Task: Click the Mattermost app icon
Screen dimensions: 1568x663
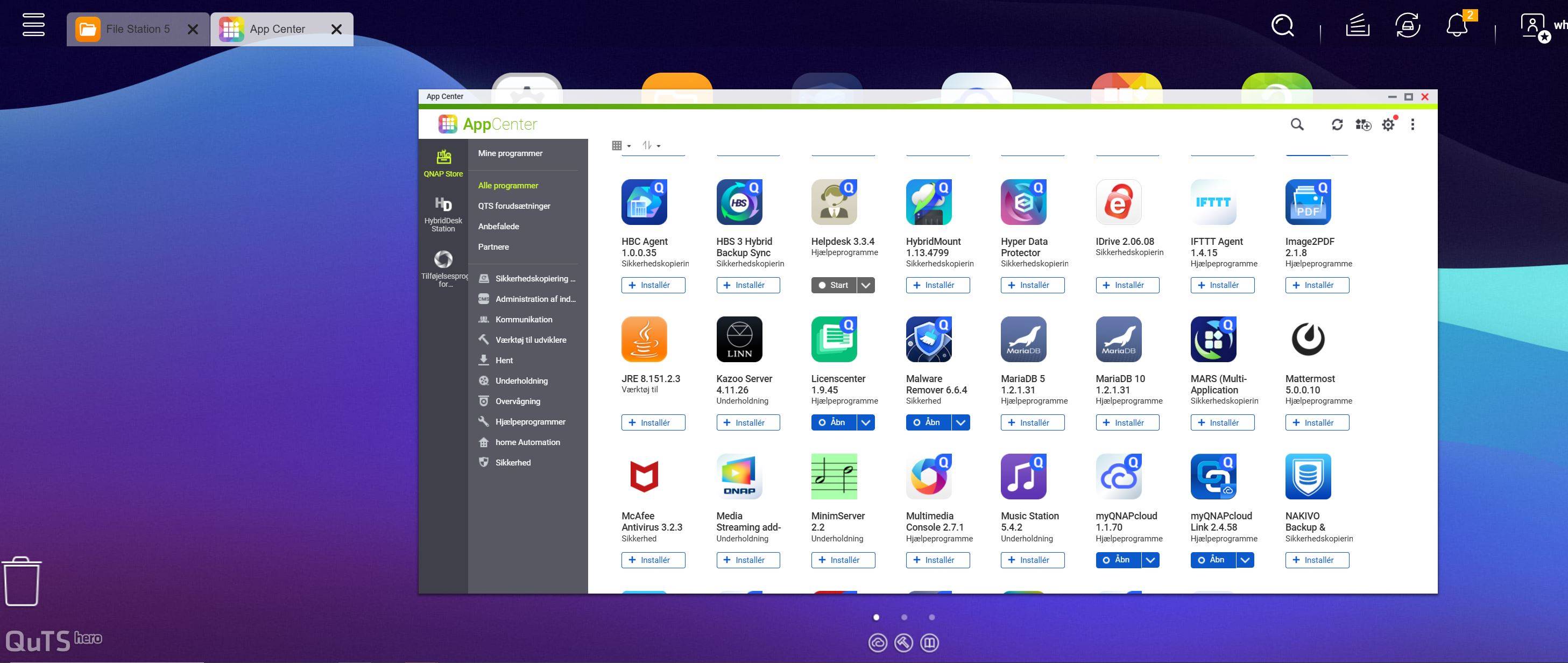Action: tap(1308, 339)
